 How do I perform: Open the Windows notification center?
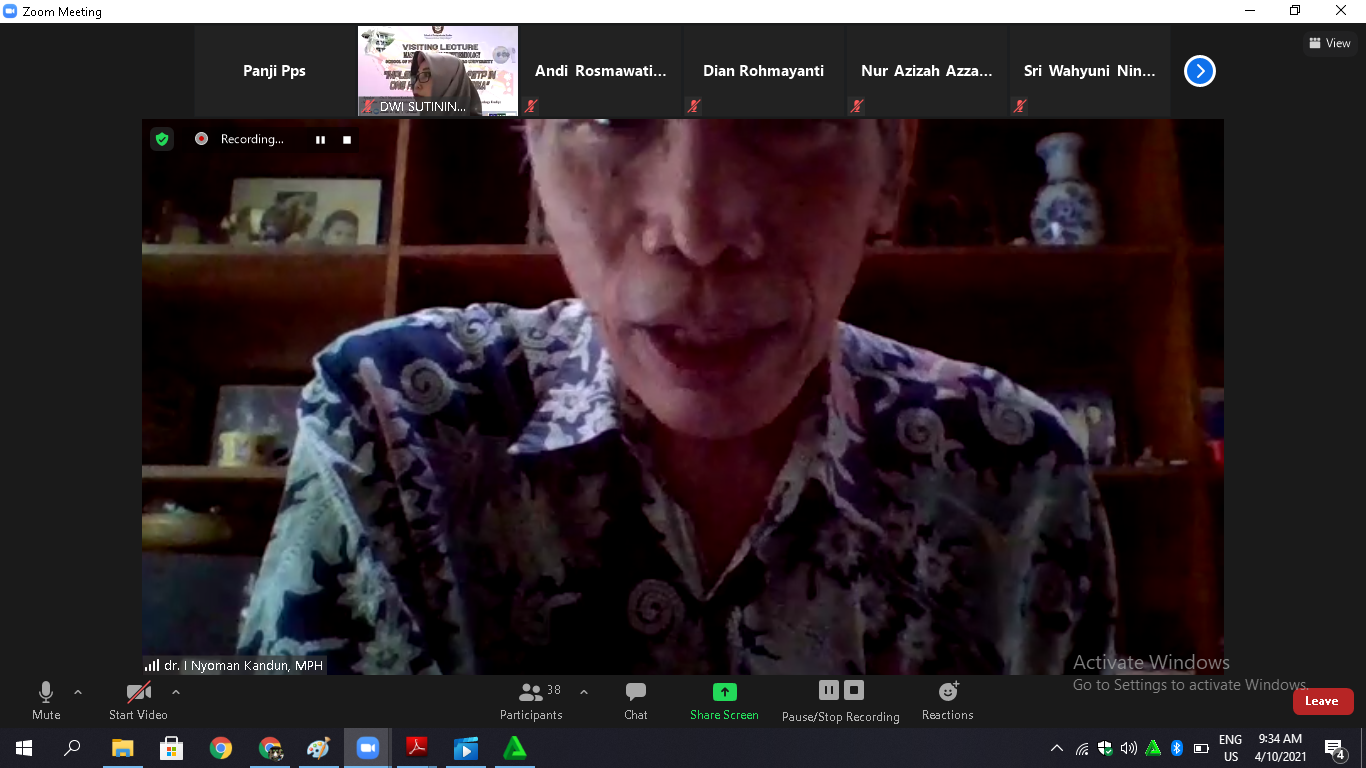[1334, 748]
